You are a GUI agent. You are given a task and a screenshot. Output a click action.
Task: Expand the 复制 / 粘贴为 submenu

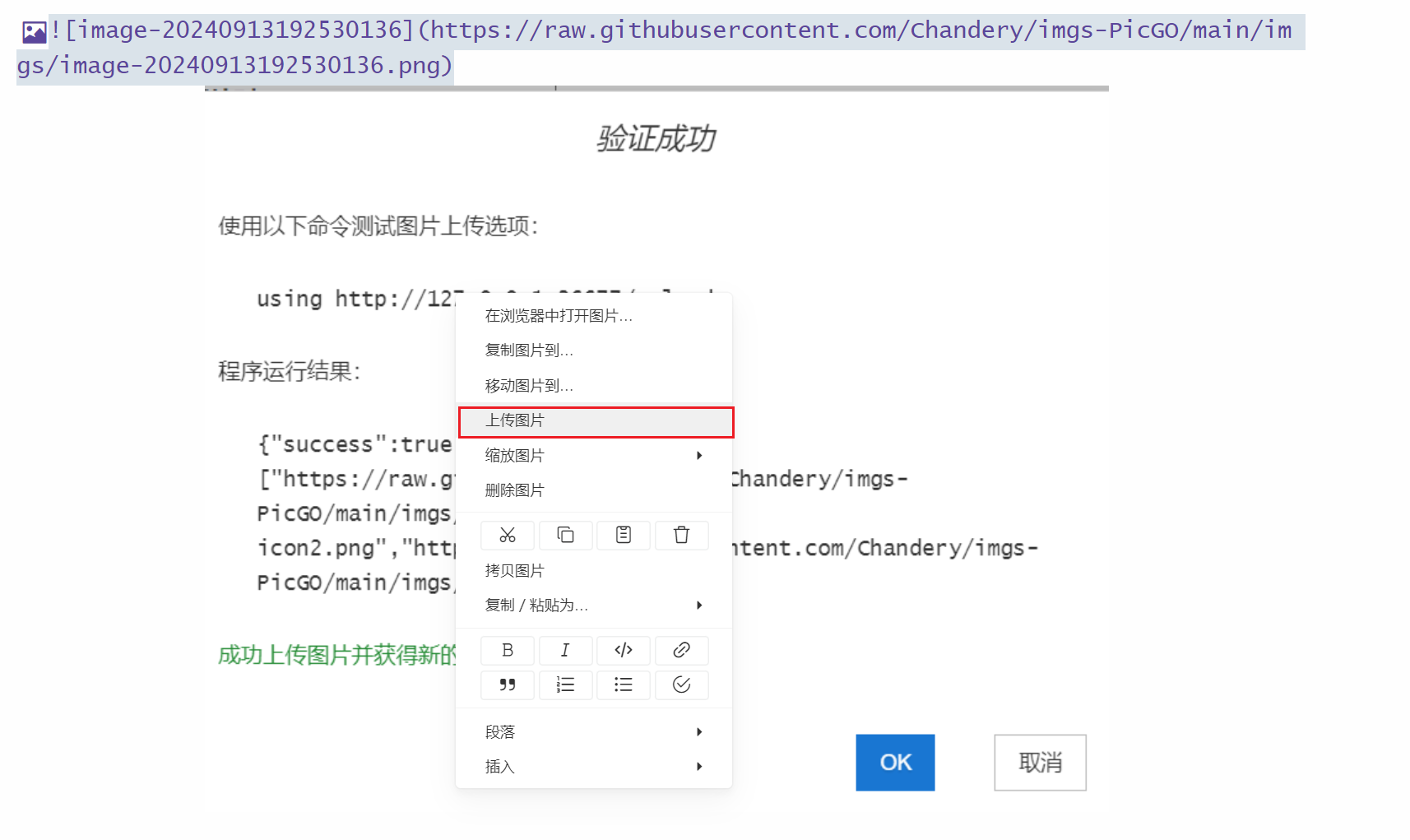(593, 606)
